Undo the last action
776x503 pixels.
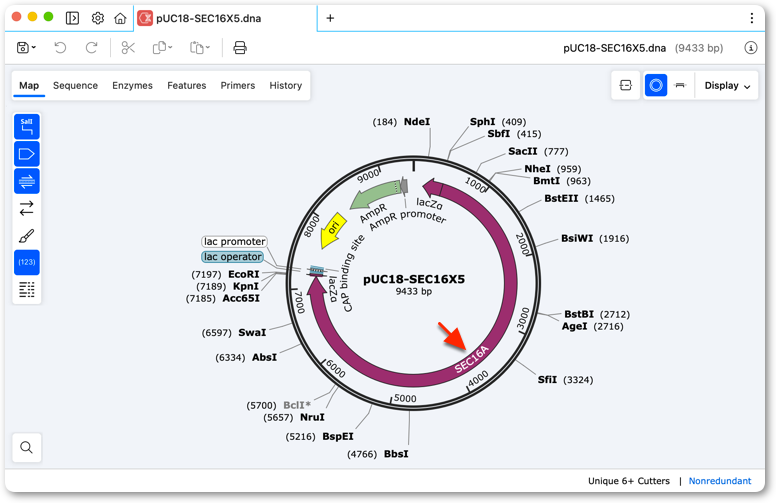pyautogui.click(x=60, y=48)
